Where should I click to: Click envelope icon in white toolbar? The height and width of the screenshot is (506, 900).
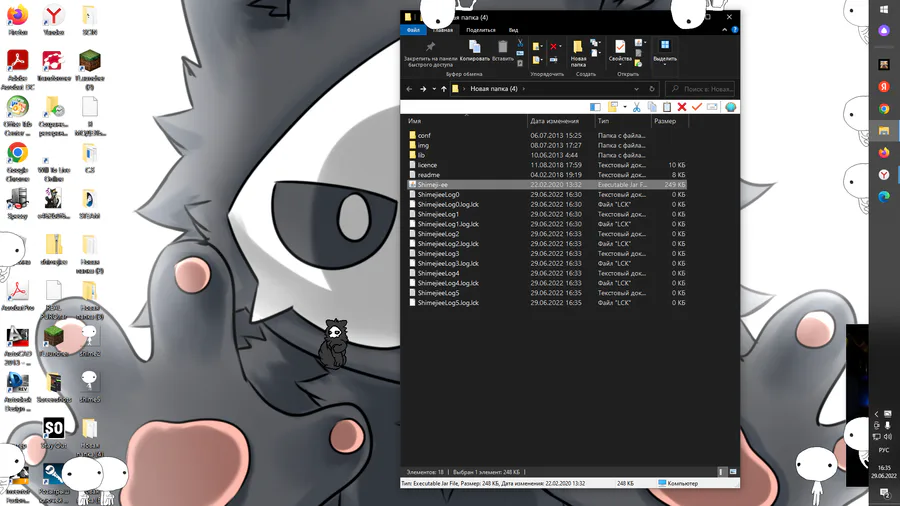712,107
